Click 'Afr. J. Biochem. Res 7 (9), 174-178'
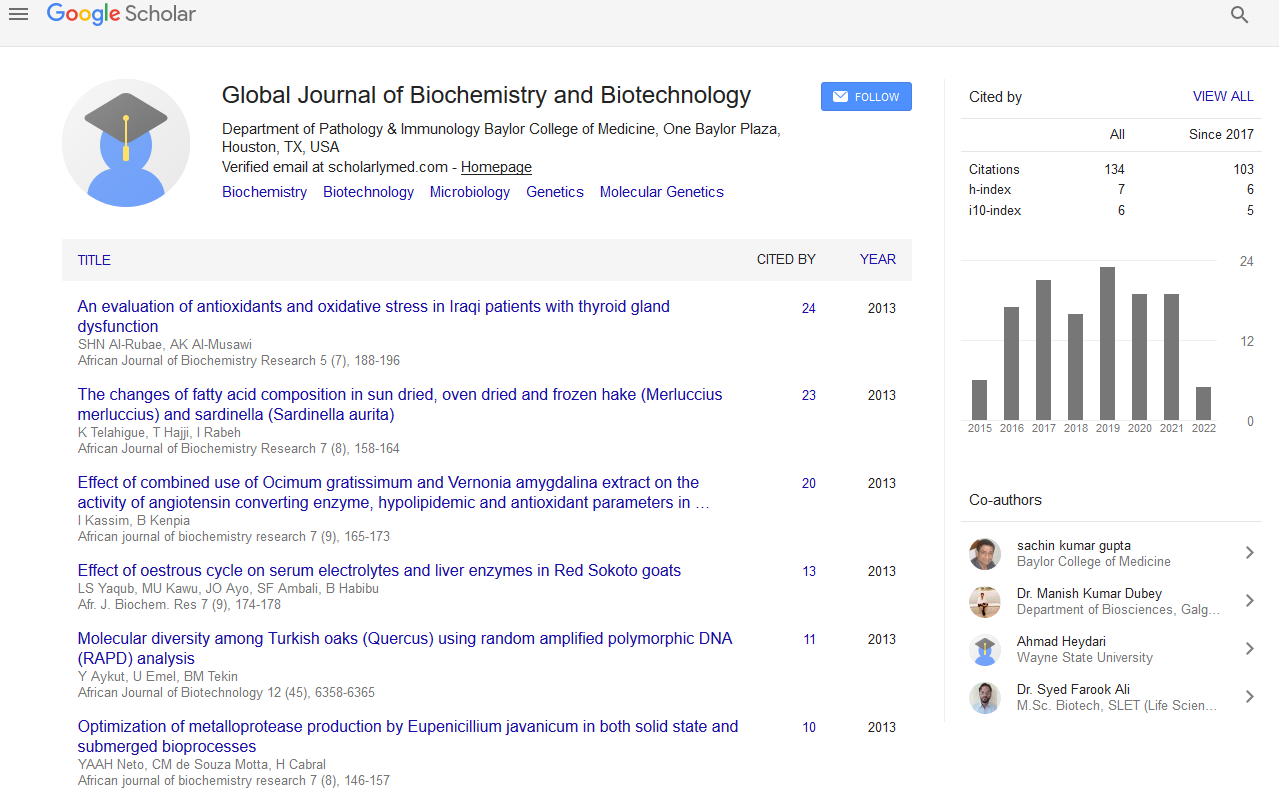The image size is (1279, 796). pyautogui.click(x=179, y=605)
